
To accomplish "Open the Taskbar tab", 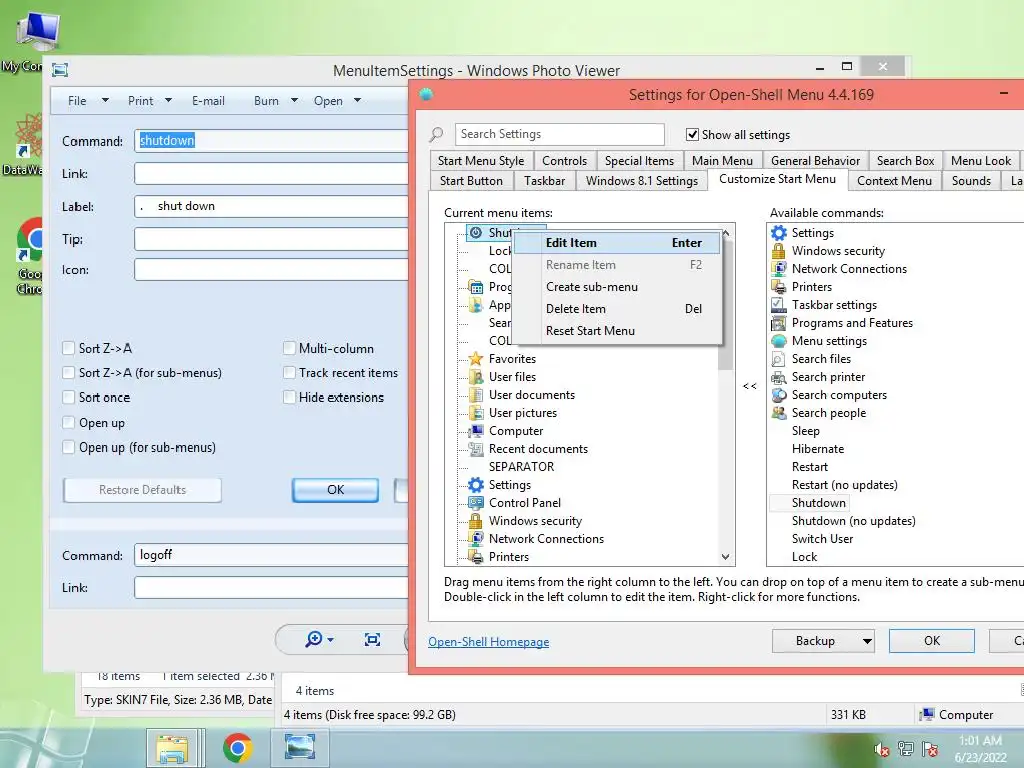I will click(x=544, y=181).
